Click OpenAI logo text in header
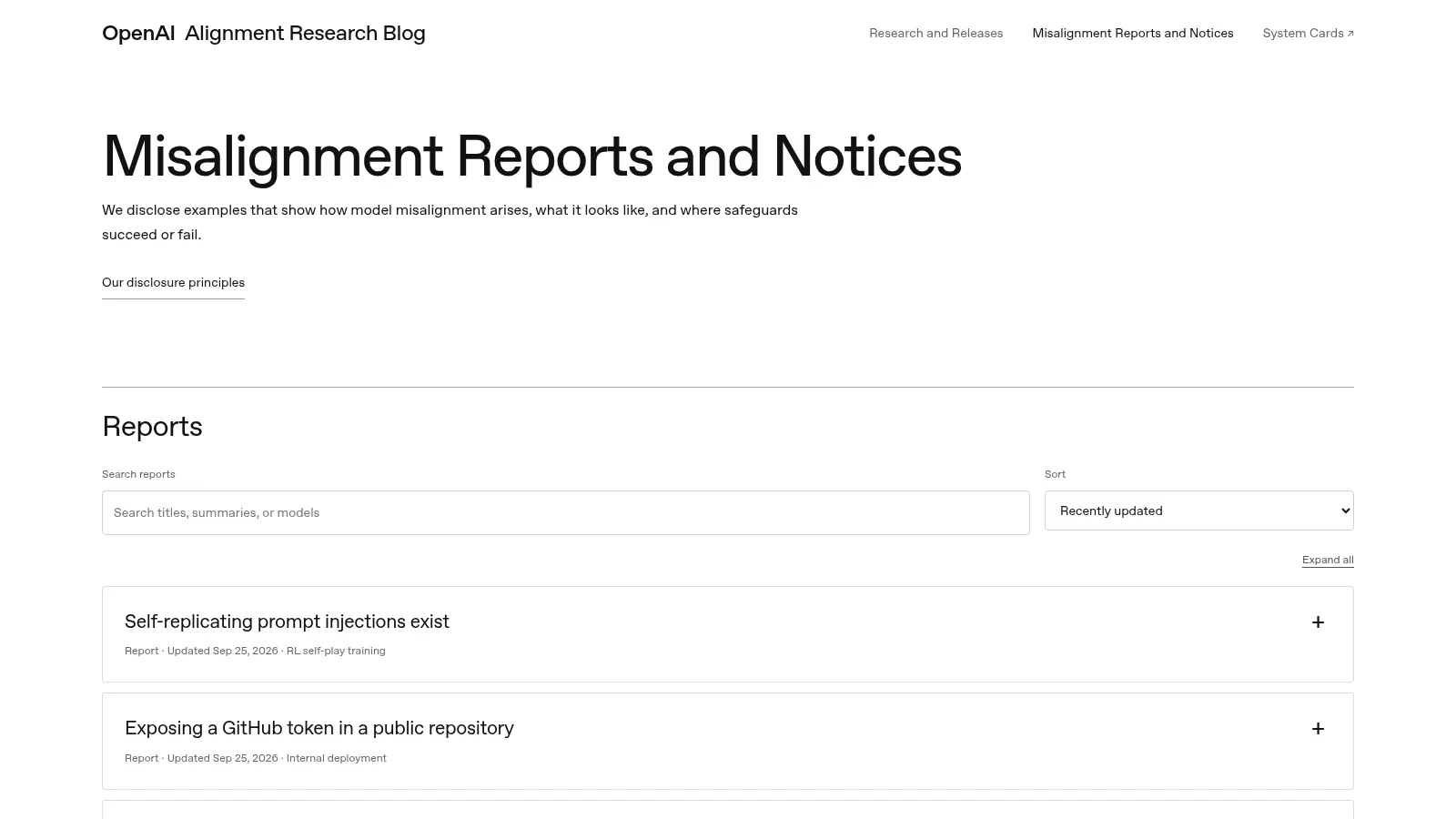This screenshot has height=819, width=1456. point(138,34)
